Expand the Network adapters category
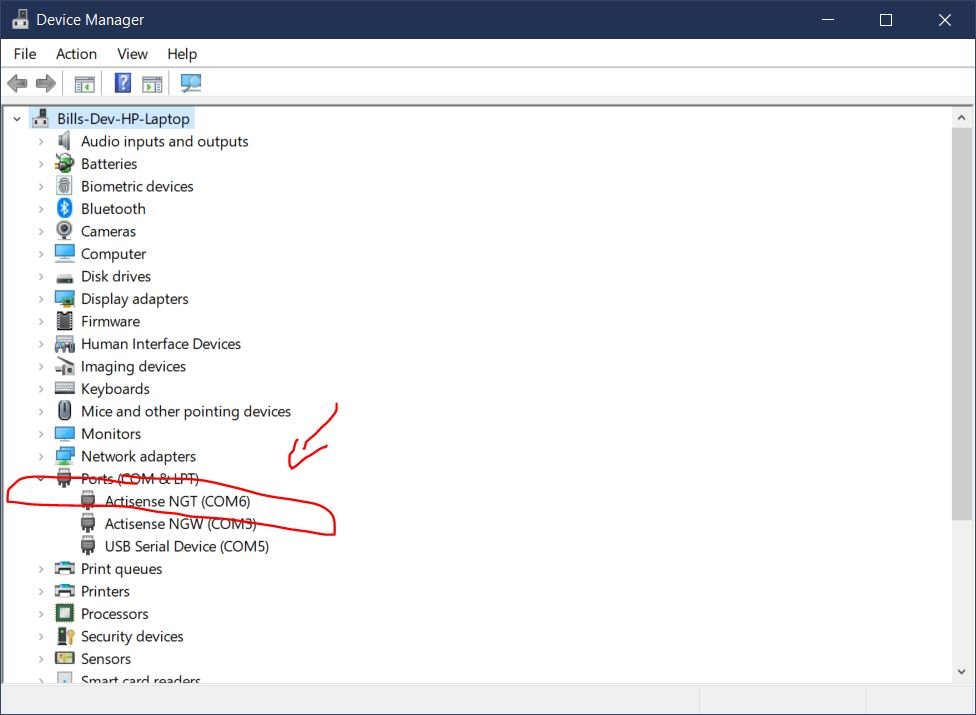Image resolution: width=976 pixels, height=715 pixels. pyautogui.click(x=41, y=456)
